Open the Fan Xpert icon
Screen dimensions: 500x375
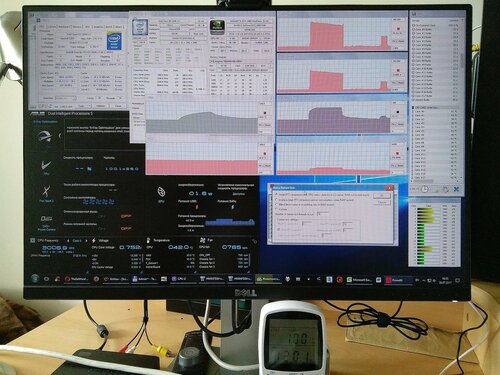tap(46, 192)
